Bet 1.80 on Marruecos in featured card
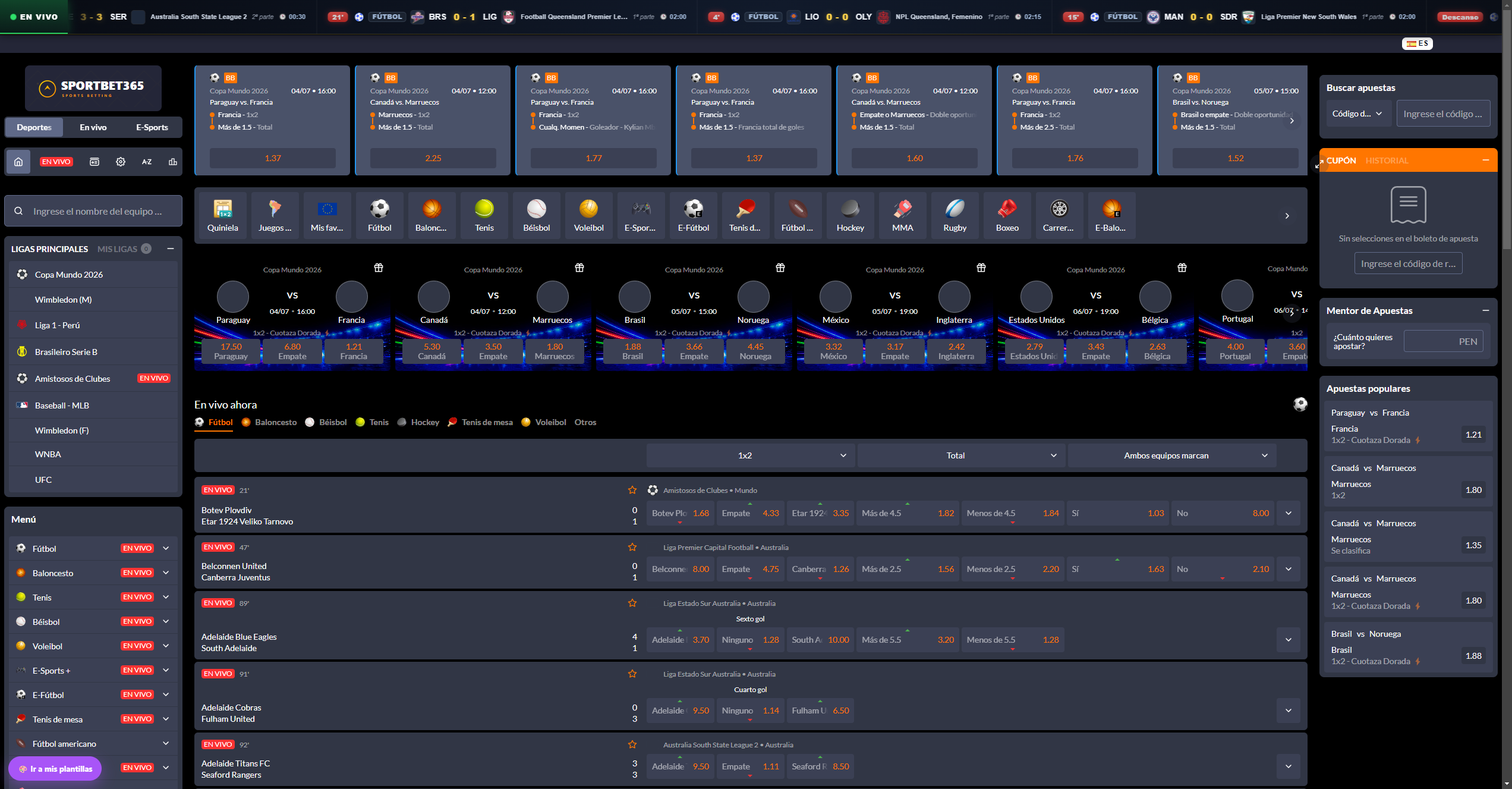 click(x=555, y=351)
